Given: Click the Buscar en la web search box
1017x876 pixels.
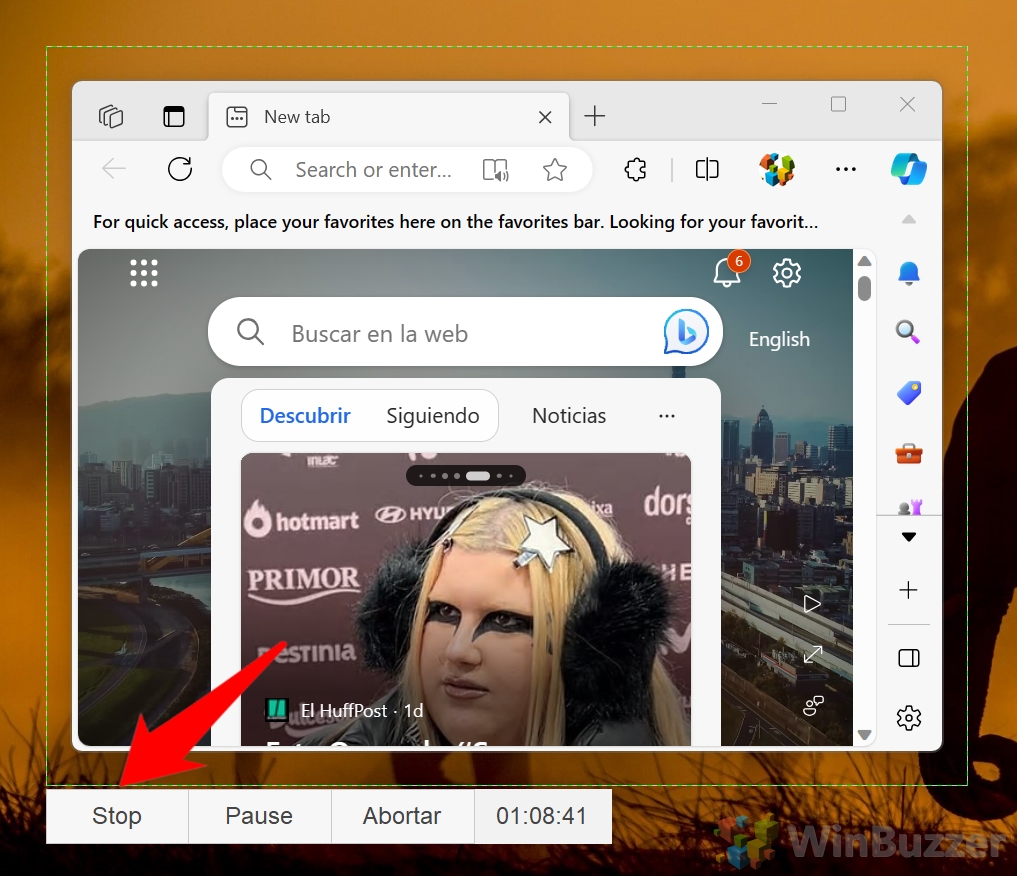Looking at the screenshot, I should point(467,332).
